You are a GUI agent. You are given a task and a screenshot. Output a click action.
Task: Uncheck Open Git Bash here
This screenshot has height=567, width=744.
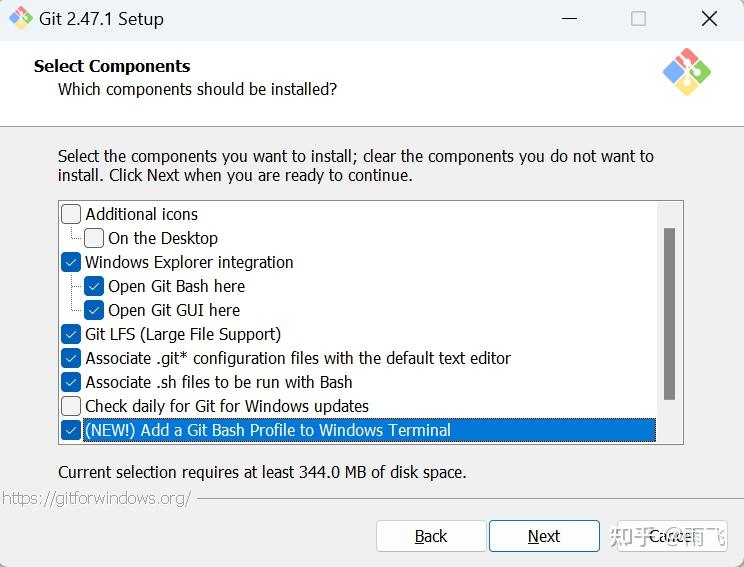pyautogui.click(x=94, y=286)
